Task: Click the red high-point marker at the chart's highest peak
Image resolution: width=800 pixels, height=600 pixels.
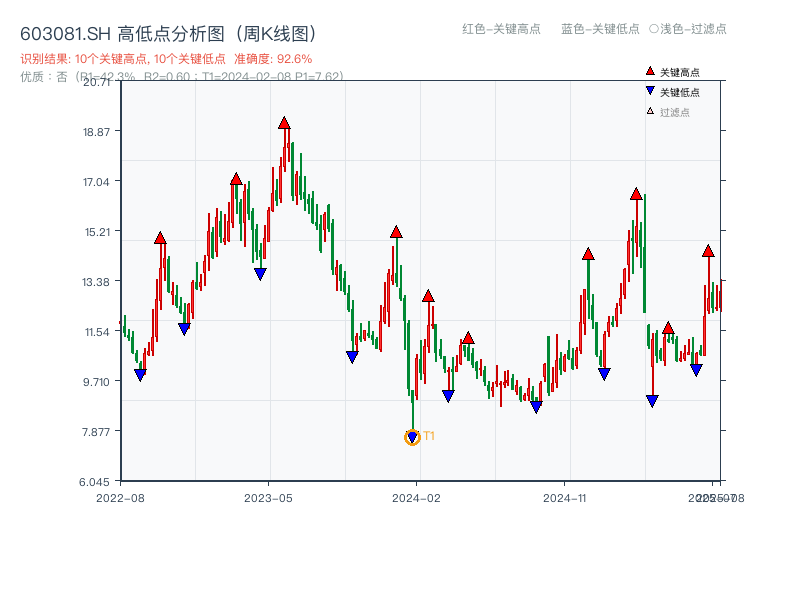Action: pyautogui.click(x=284, y=123)
